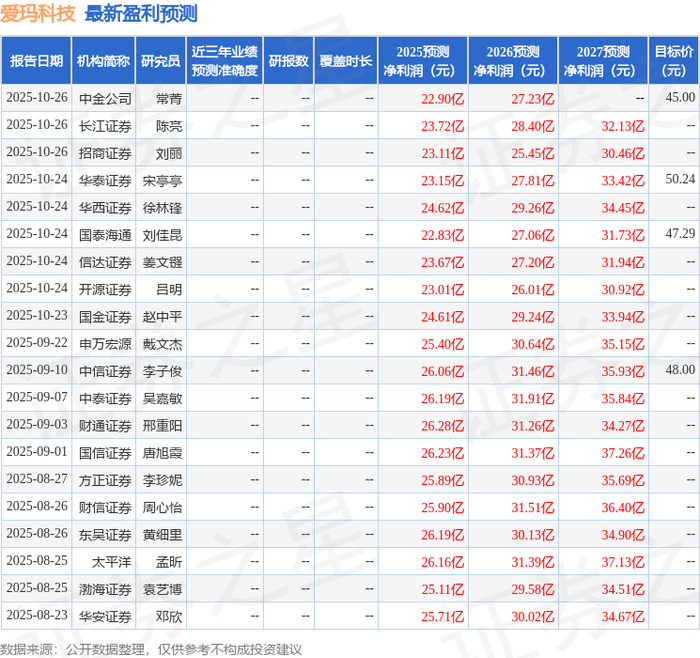Click institution name 开源证券
700x658 pixels.
pyautogui.click(x=105, y=290)
